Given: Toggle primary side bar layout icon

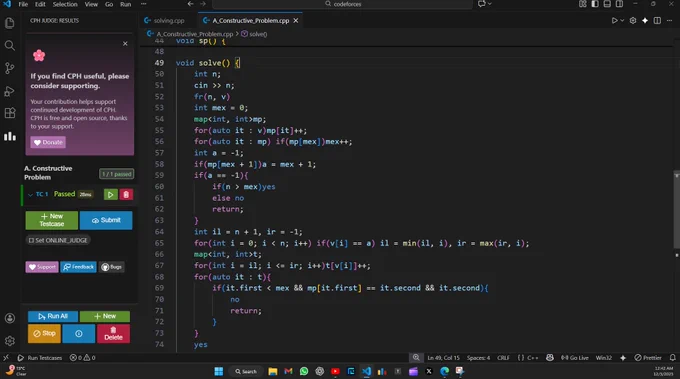Looking at the screenshot, I should click(595, 4).
